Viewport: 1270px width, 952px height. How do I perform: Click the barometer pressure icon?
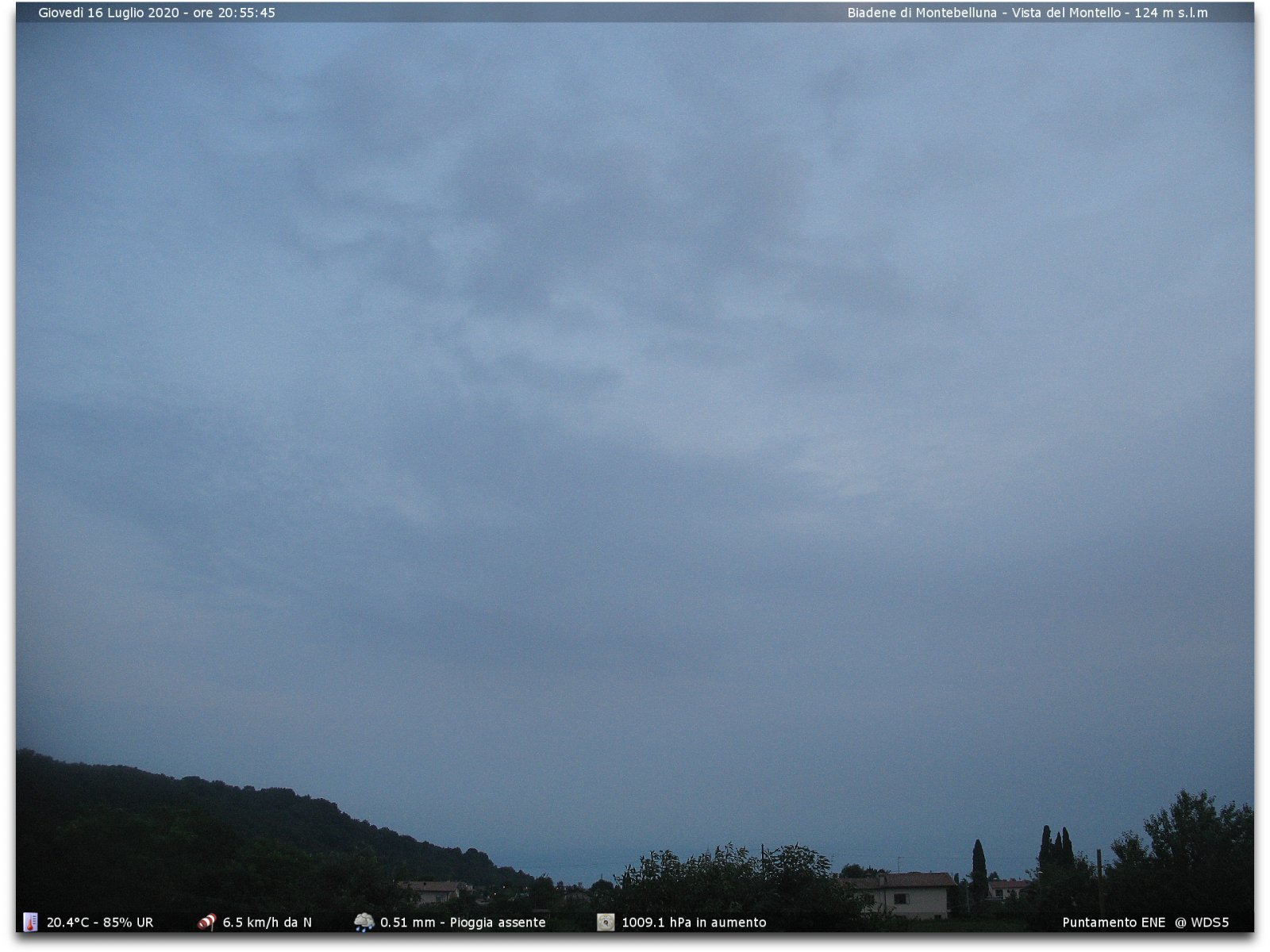tap(606, 922)
